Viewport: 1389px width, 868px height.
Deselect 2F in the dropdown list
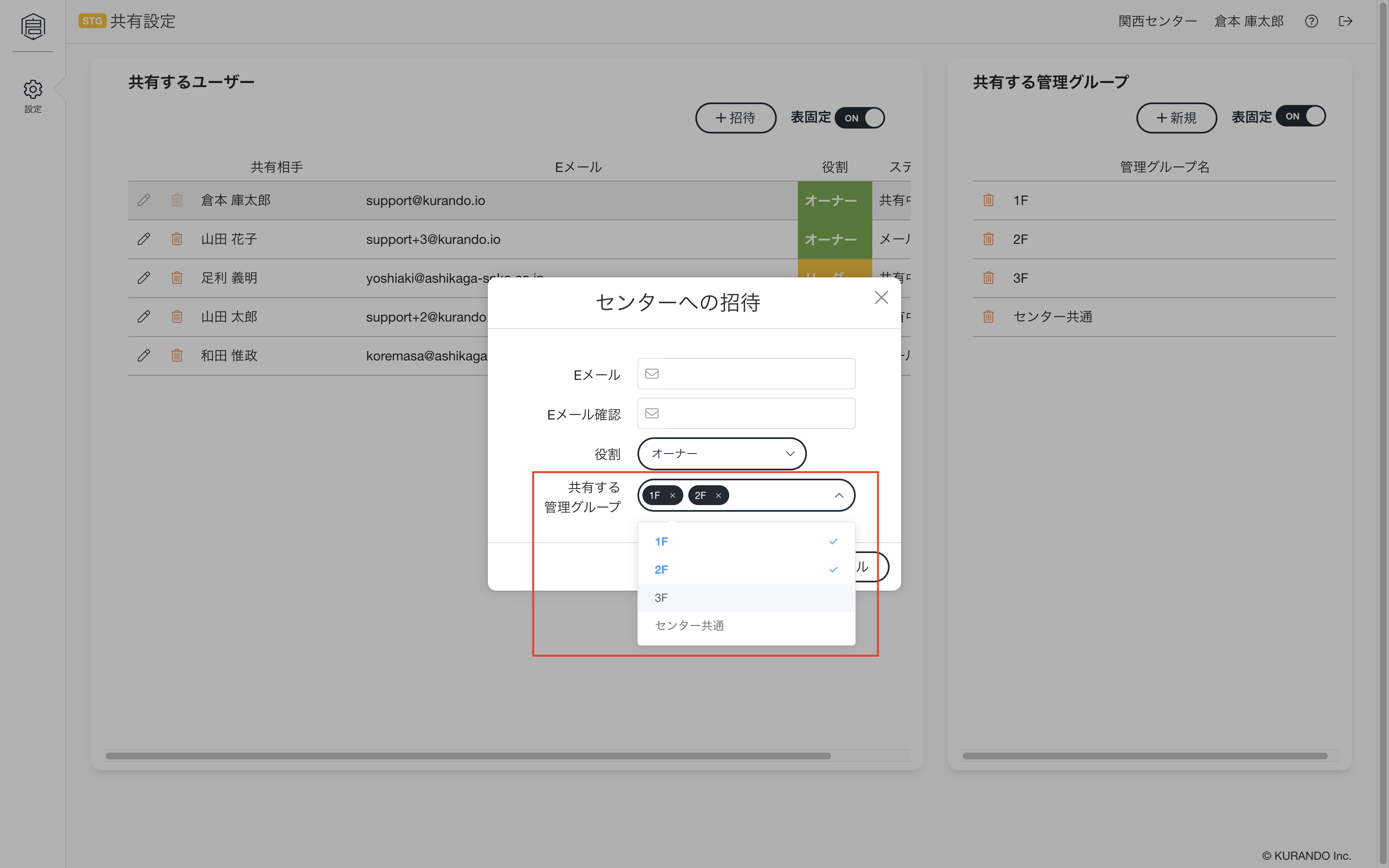click(x=746, y=570)
